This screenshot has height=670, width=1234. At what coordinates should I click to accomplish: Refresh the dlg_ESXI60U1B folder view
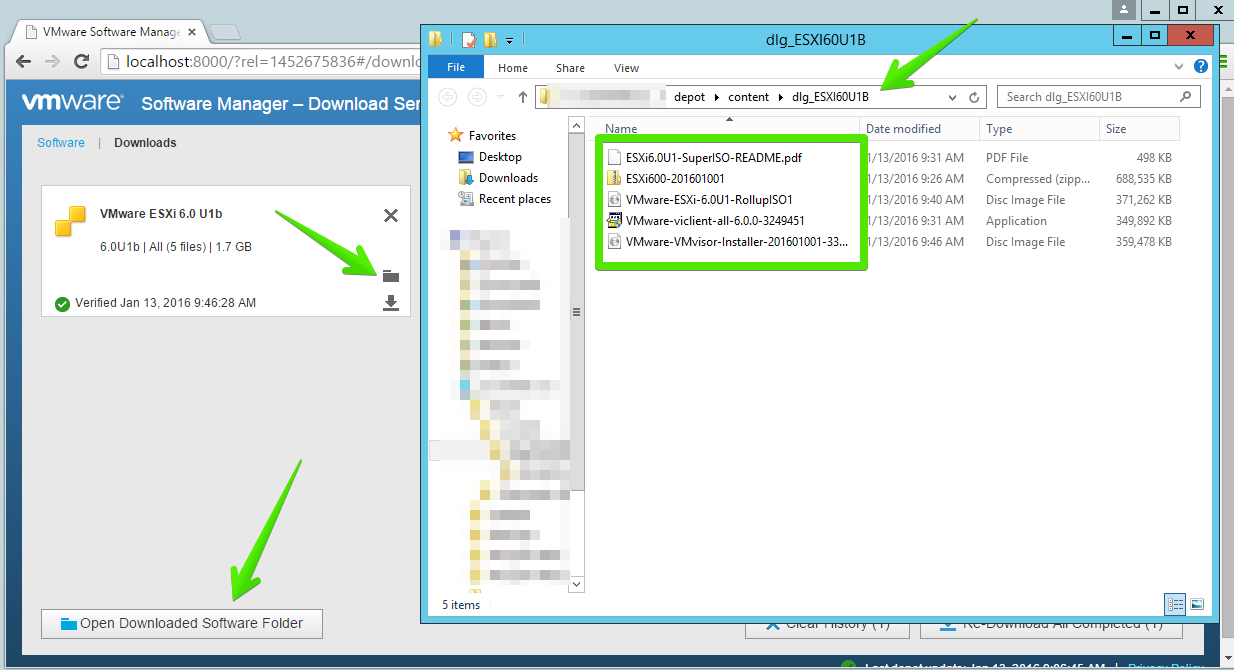[974, 97]
